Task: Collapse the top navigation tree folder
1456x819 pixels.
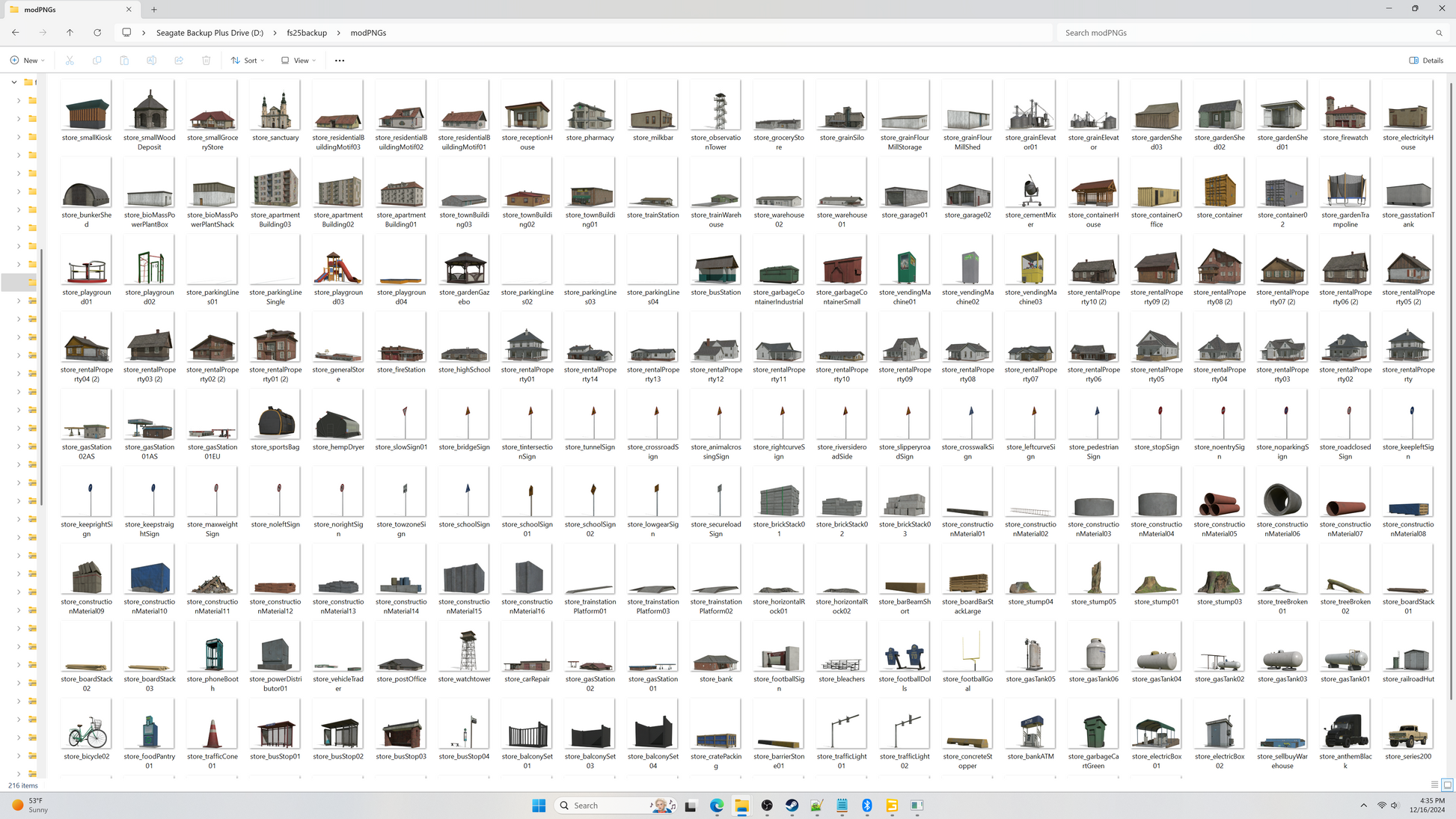Action: 14,82
